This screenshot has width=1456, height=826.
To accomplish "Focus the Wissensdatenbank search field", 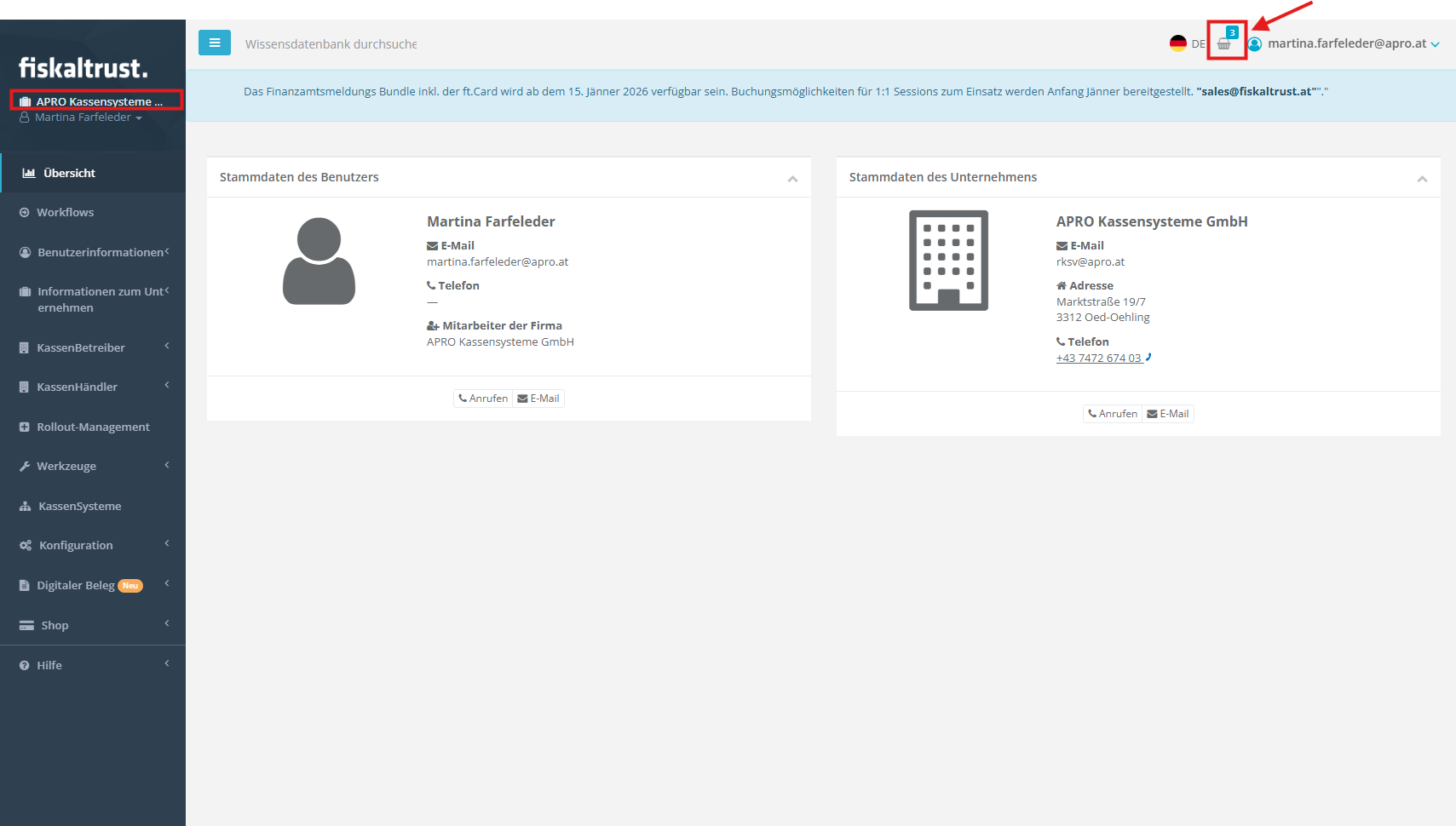I will coord(332,44).
